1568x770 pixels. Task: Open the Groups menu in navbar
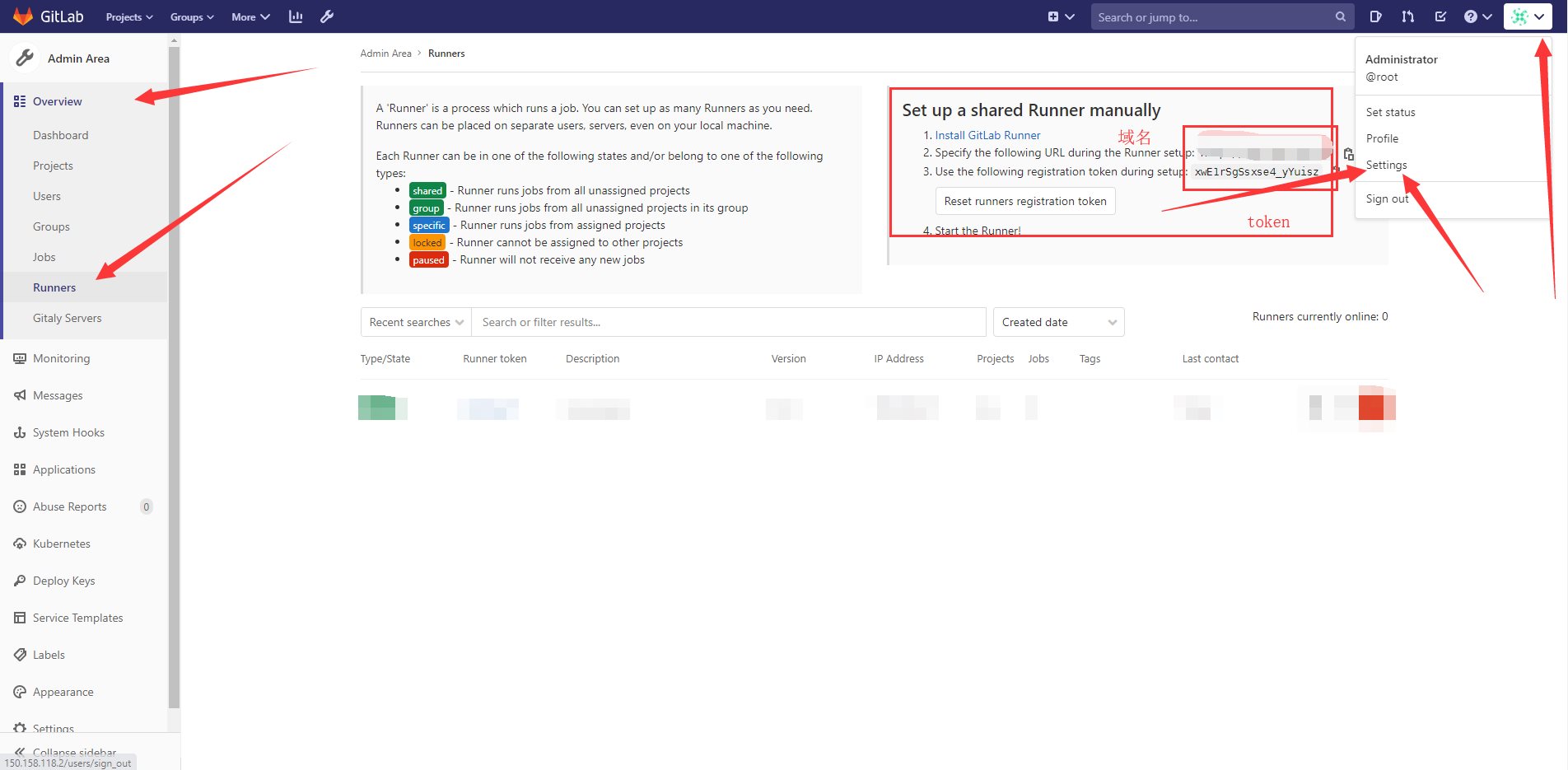192,16
